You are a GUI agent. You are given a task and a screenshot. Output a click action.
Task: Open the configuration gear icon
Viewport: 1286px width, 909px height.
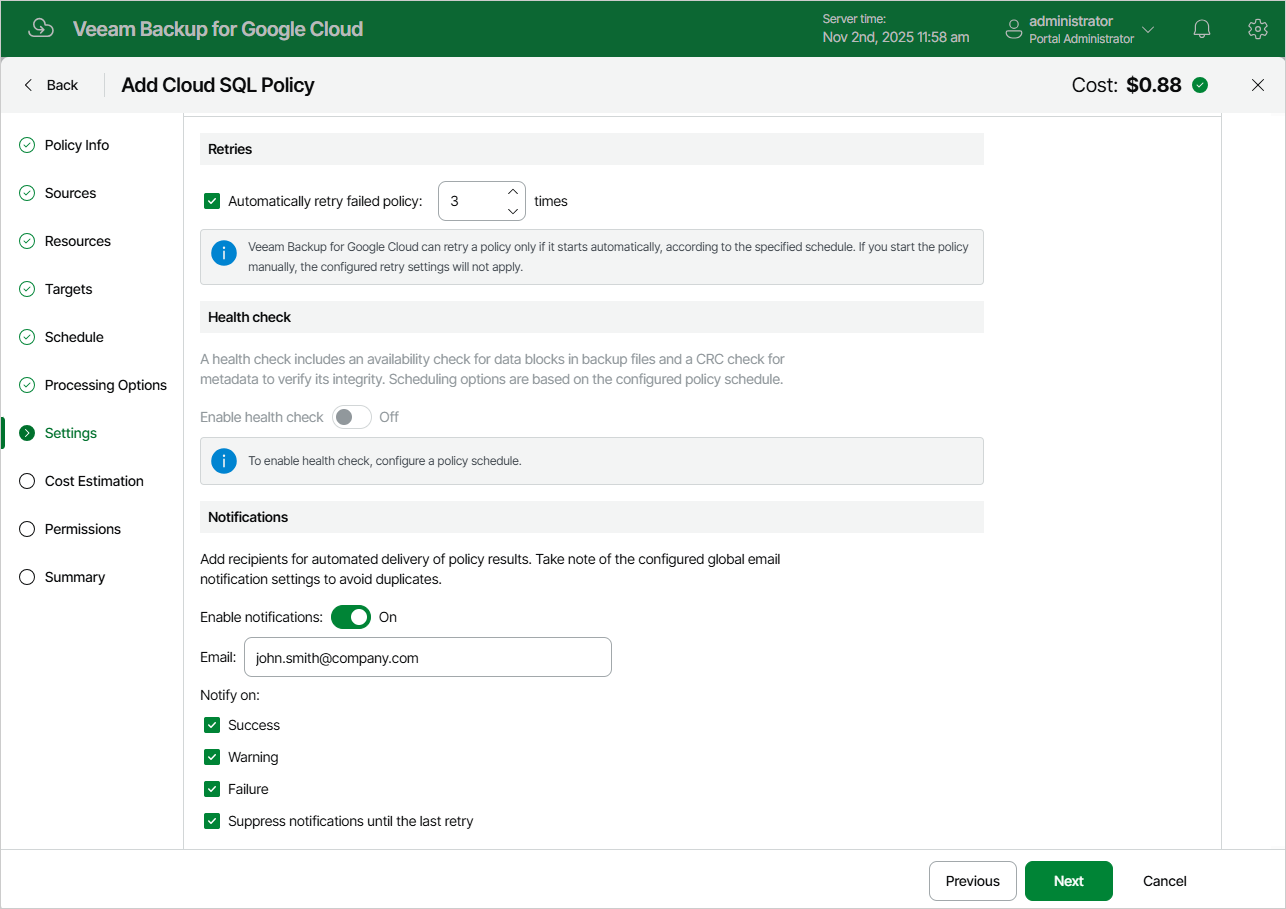[x=1258, y=29]
